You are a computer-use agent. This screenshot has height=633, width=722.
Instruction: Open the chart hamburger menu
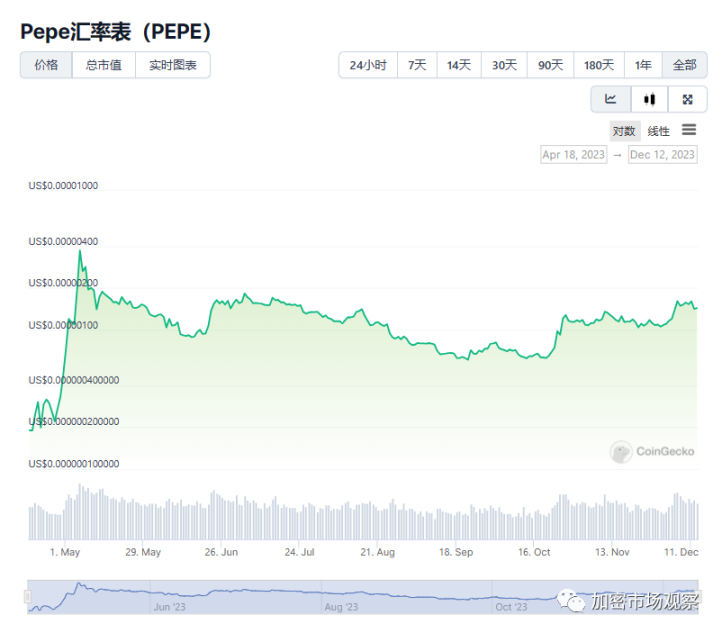click(x=689, y=130)
